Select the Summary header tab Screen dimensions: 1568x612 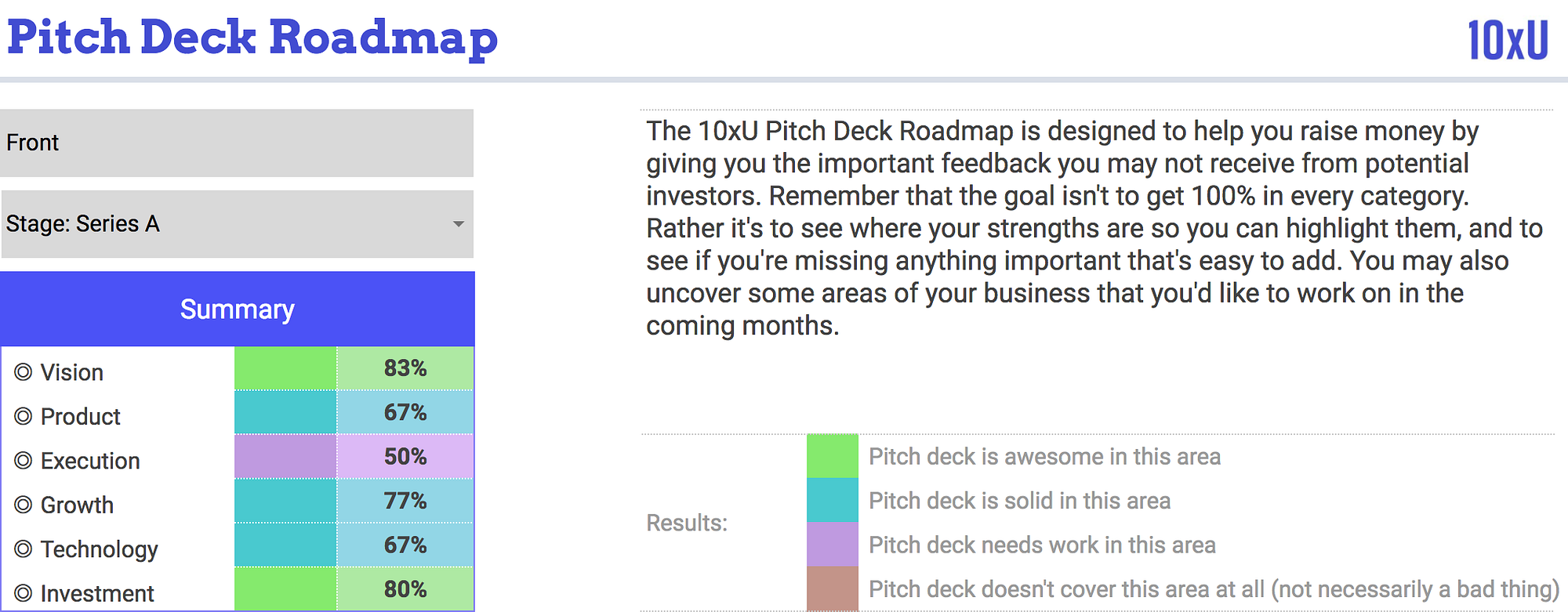pyautogui.click(x=237, y=310)
